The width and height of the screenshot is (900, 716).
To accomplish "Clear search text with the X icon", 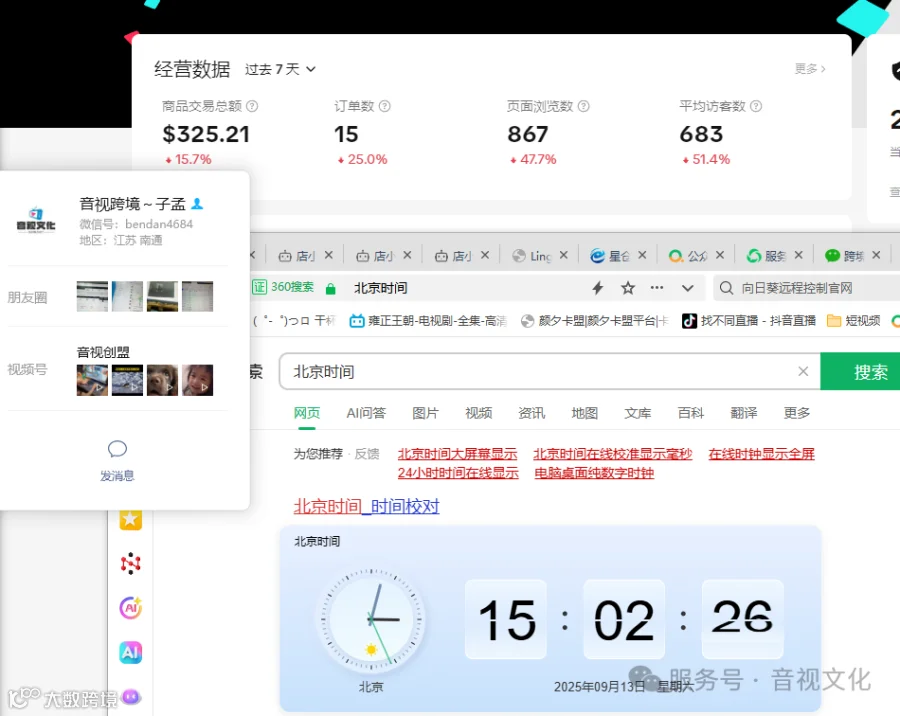I will click(x=804, y=371).
